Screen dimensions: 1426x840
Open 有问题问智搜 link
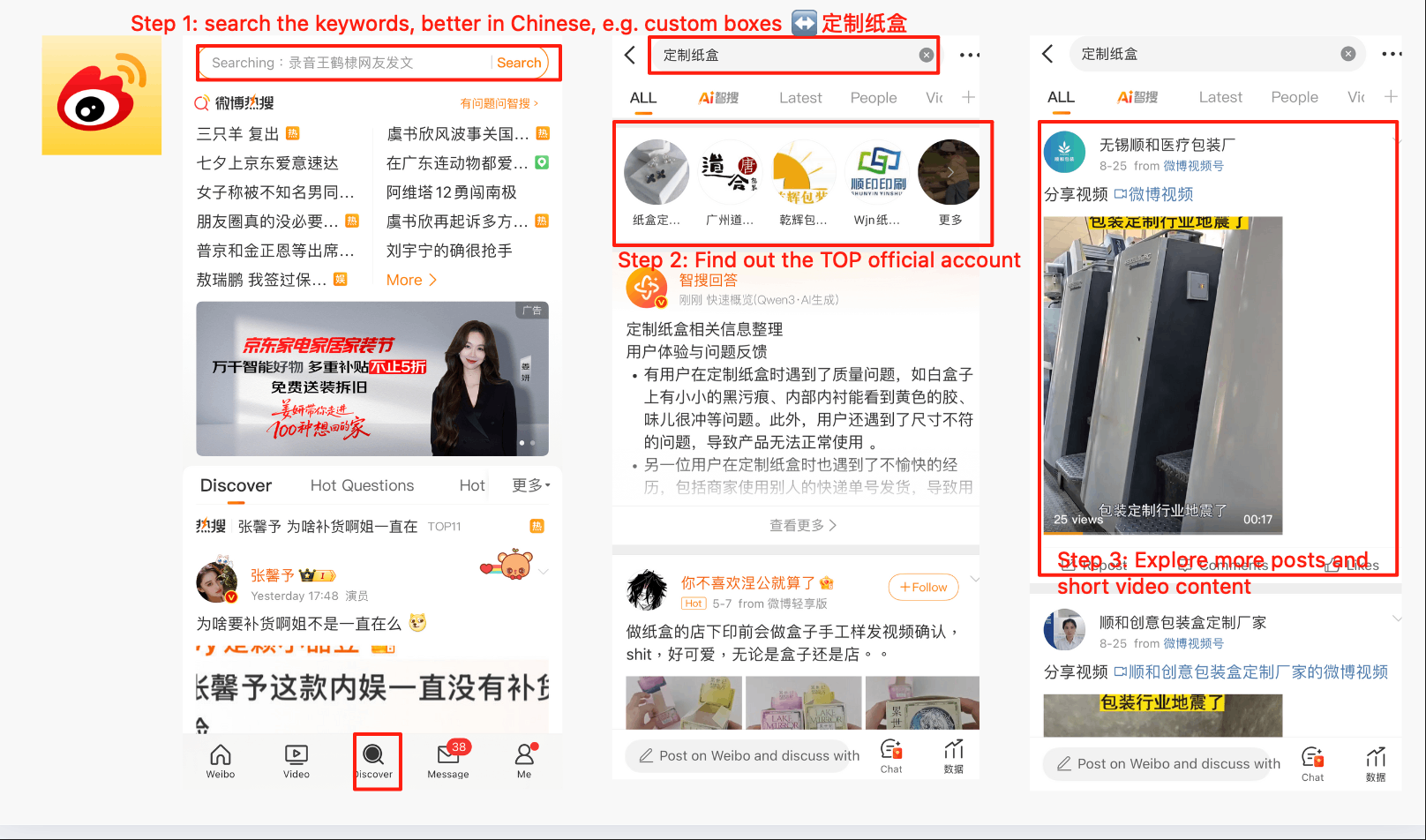tap(499, 103)
